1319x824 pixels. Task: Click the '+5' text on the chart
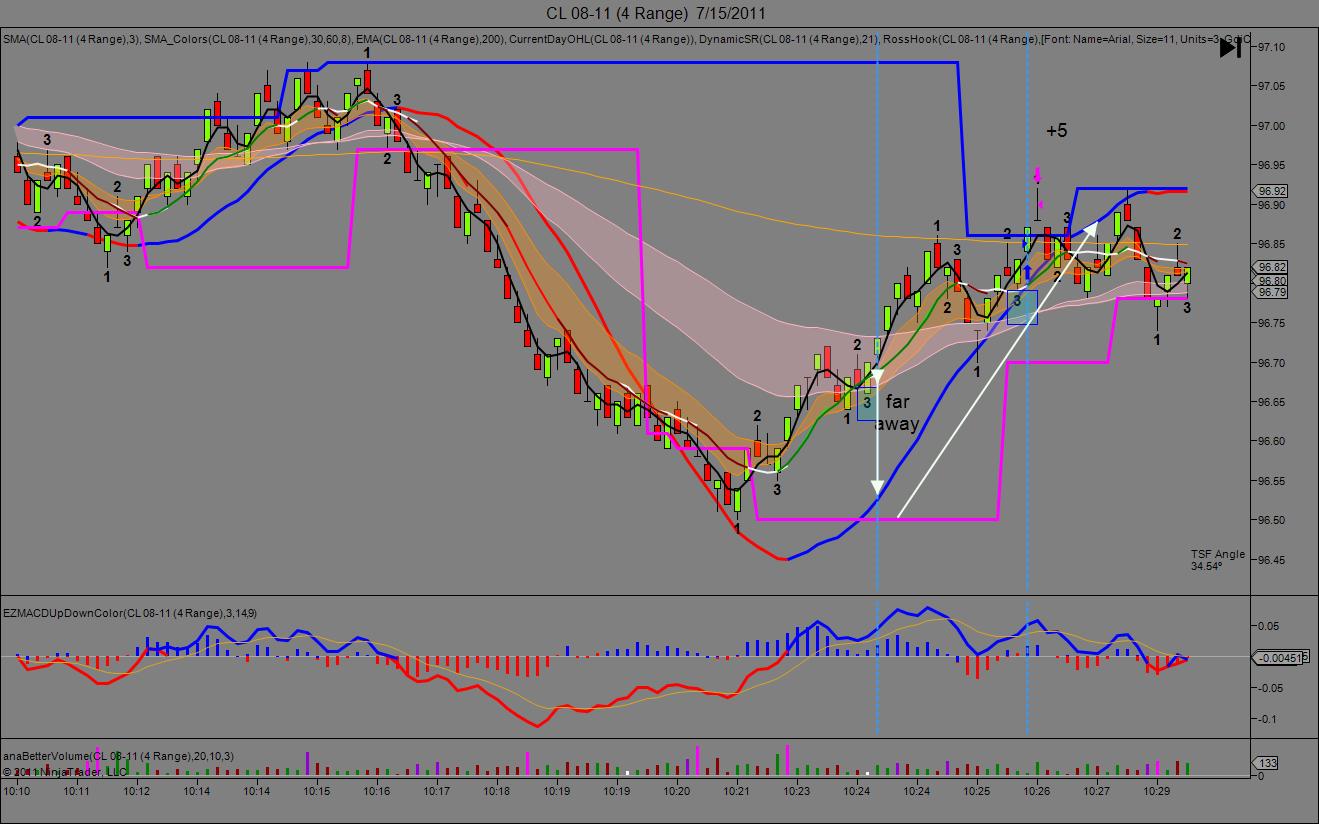point(1057,131)
